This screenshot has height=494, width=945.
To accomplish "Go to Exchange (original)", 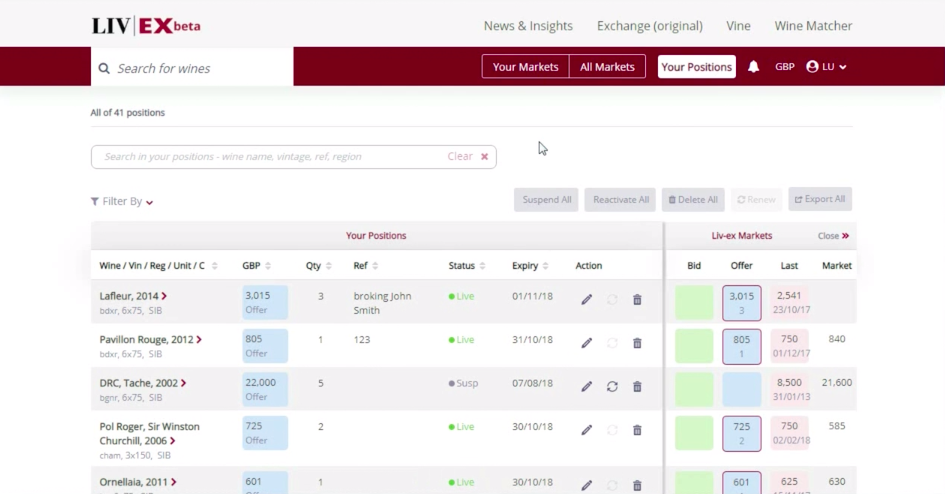I will click(650, 26).
